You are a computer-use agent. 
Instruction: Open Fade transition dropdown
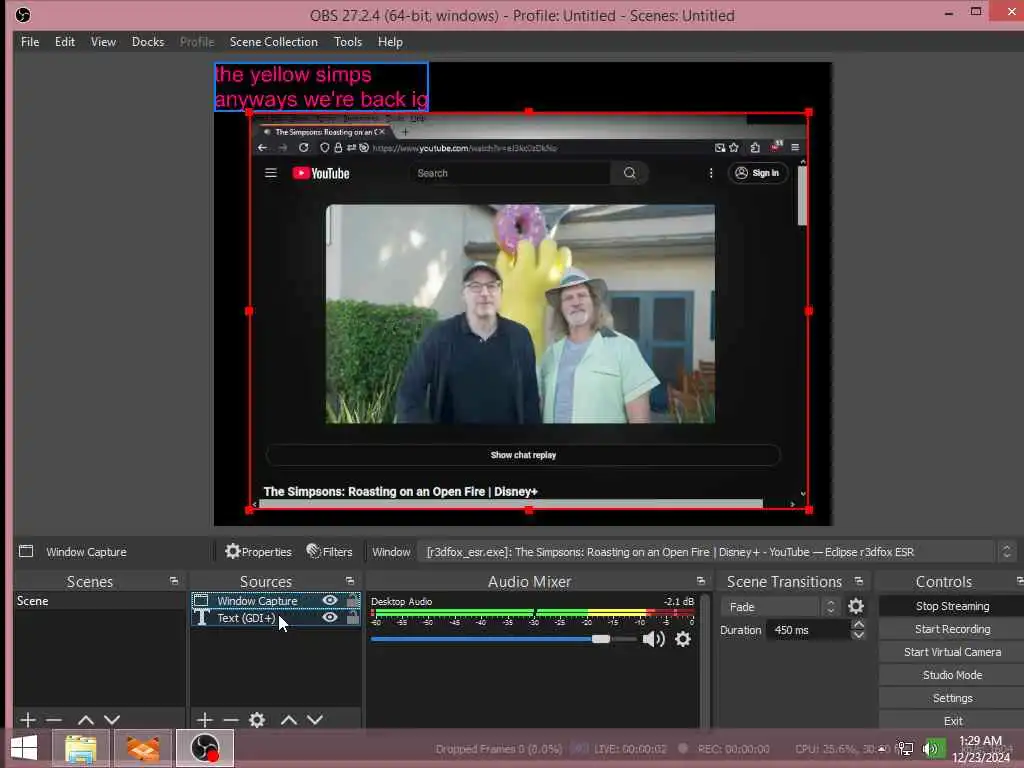[780, 607]
